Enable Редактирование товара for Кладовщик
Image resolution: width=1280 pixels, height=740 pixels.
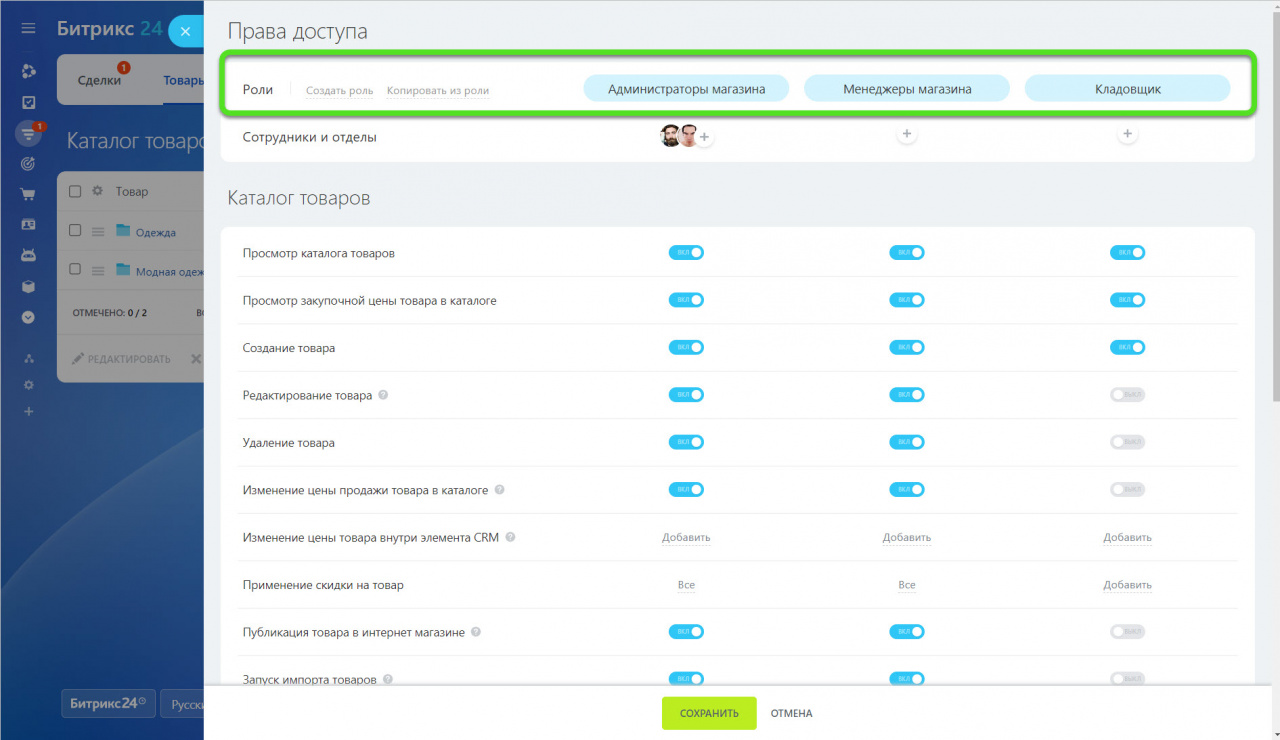[1127, 395]
